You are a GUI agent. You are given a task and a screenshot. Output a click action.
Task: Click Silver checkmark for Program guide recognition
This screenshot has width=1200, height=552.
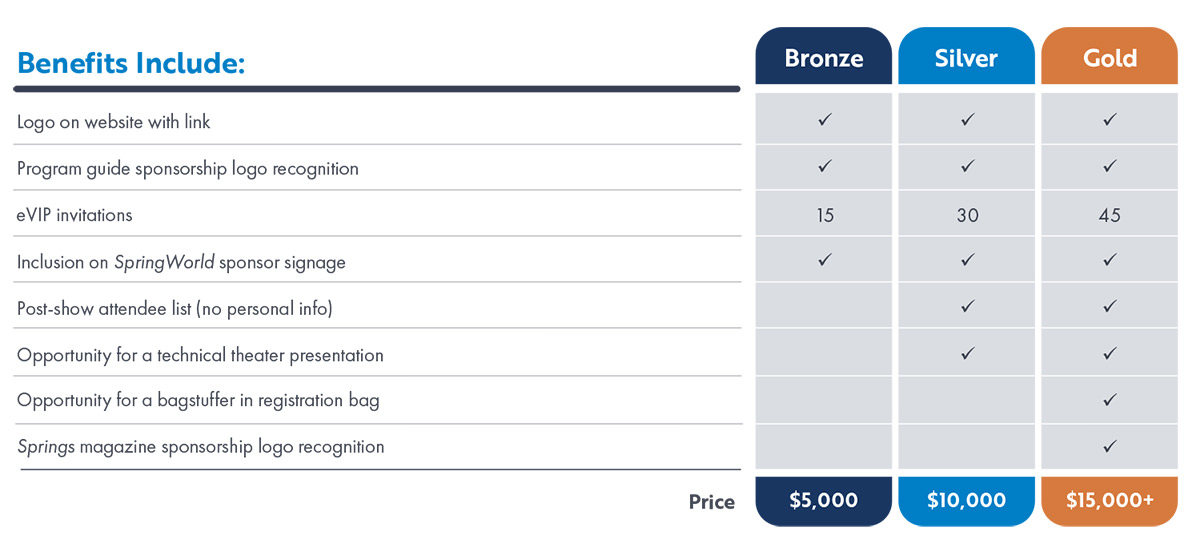[967, 167]
